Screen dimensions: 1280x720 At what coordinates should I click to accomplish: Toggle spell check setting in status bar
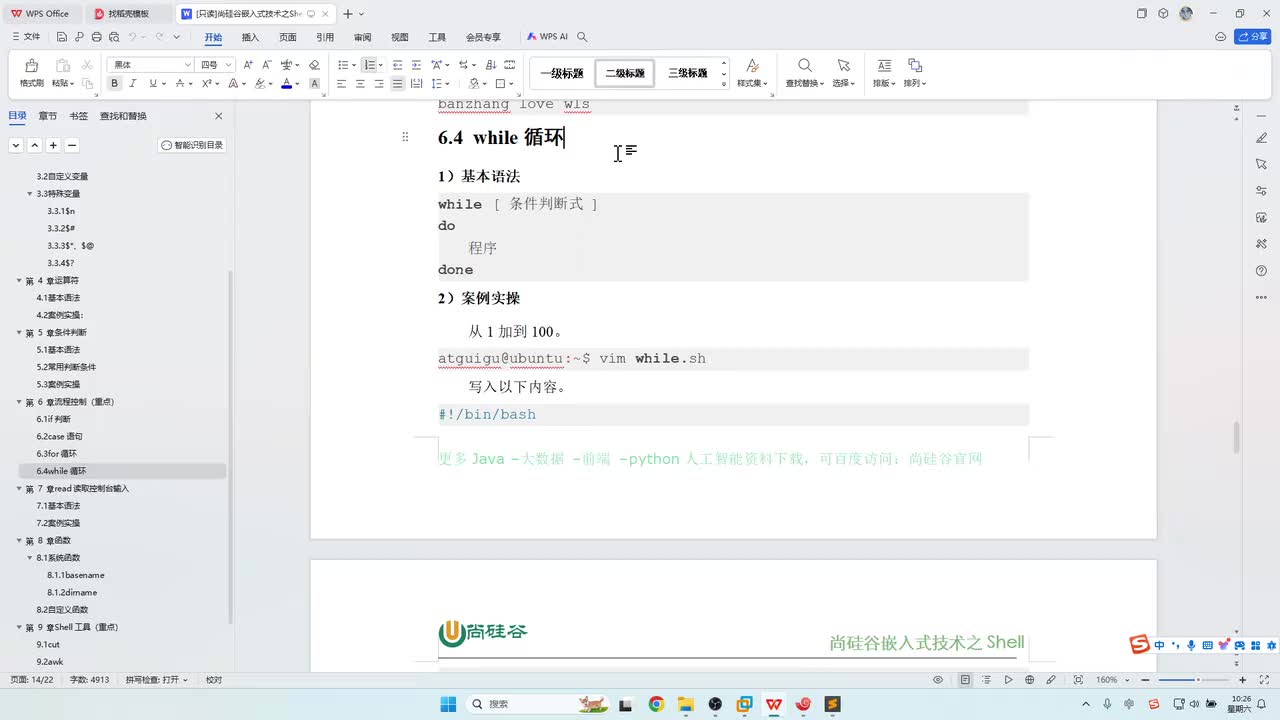(157, 680)
